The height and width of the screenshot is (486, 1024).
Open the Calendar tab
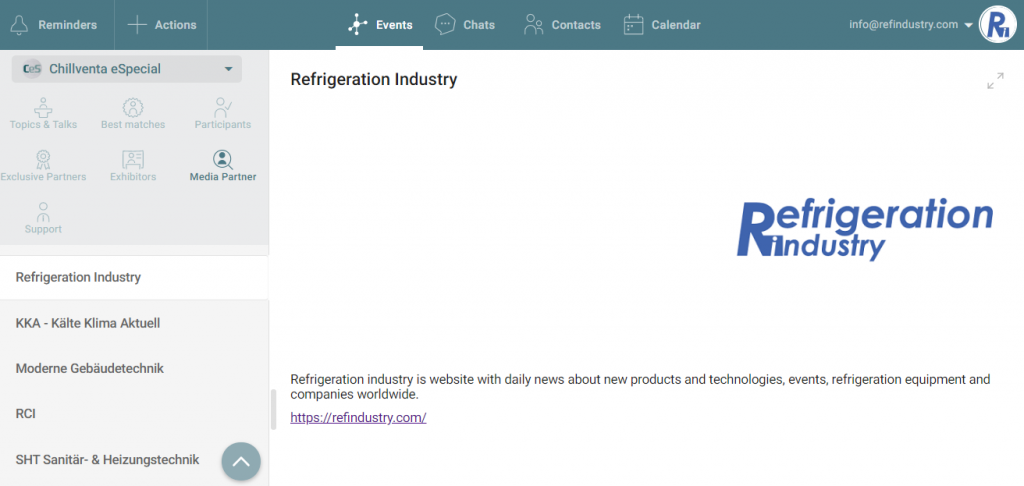click(662, 25)
